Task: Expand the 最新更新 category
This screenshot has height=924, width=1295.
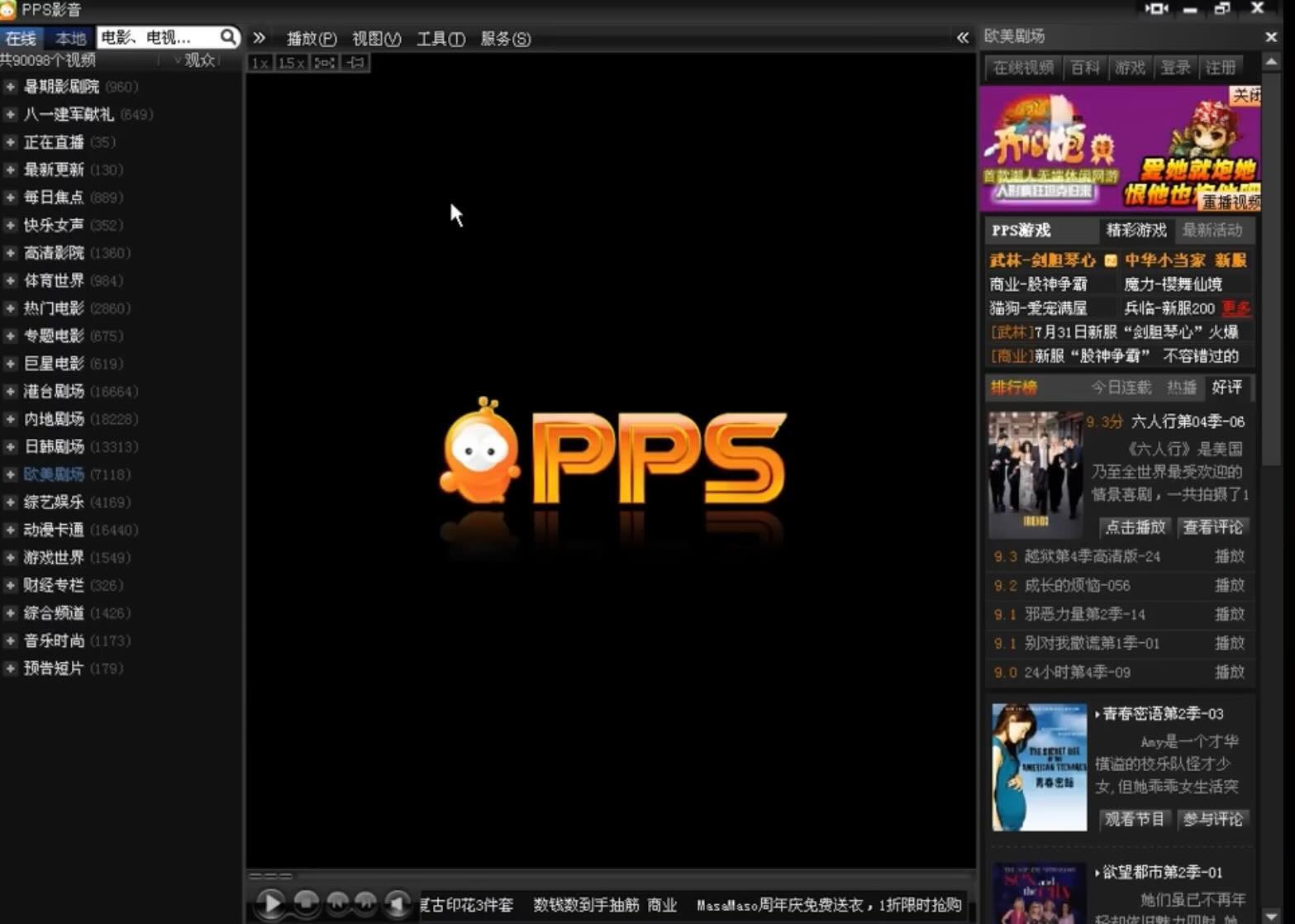Action: 10,169
